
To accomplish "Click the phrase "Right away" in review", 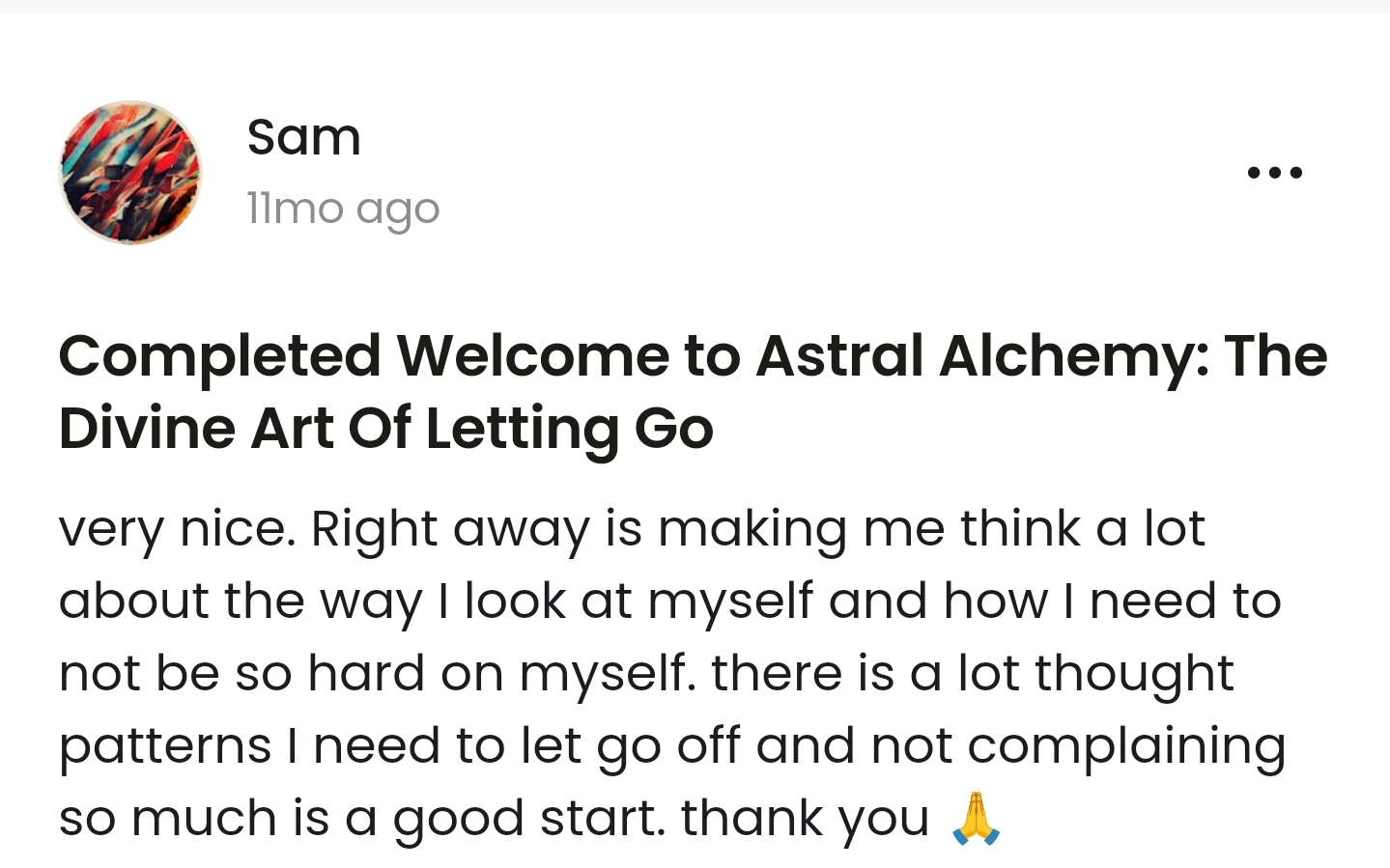I will coord(449,529).
